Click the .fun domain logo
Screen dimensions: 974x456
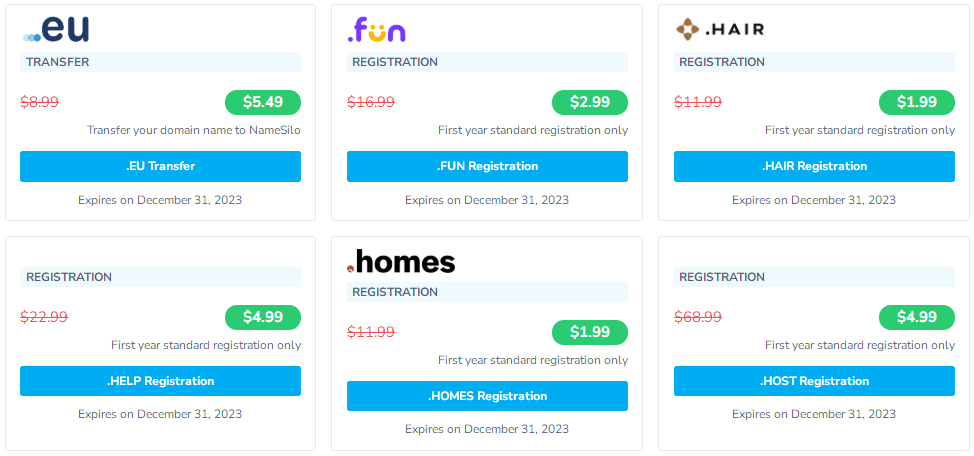click(376, 30)
